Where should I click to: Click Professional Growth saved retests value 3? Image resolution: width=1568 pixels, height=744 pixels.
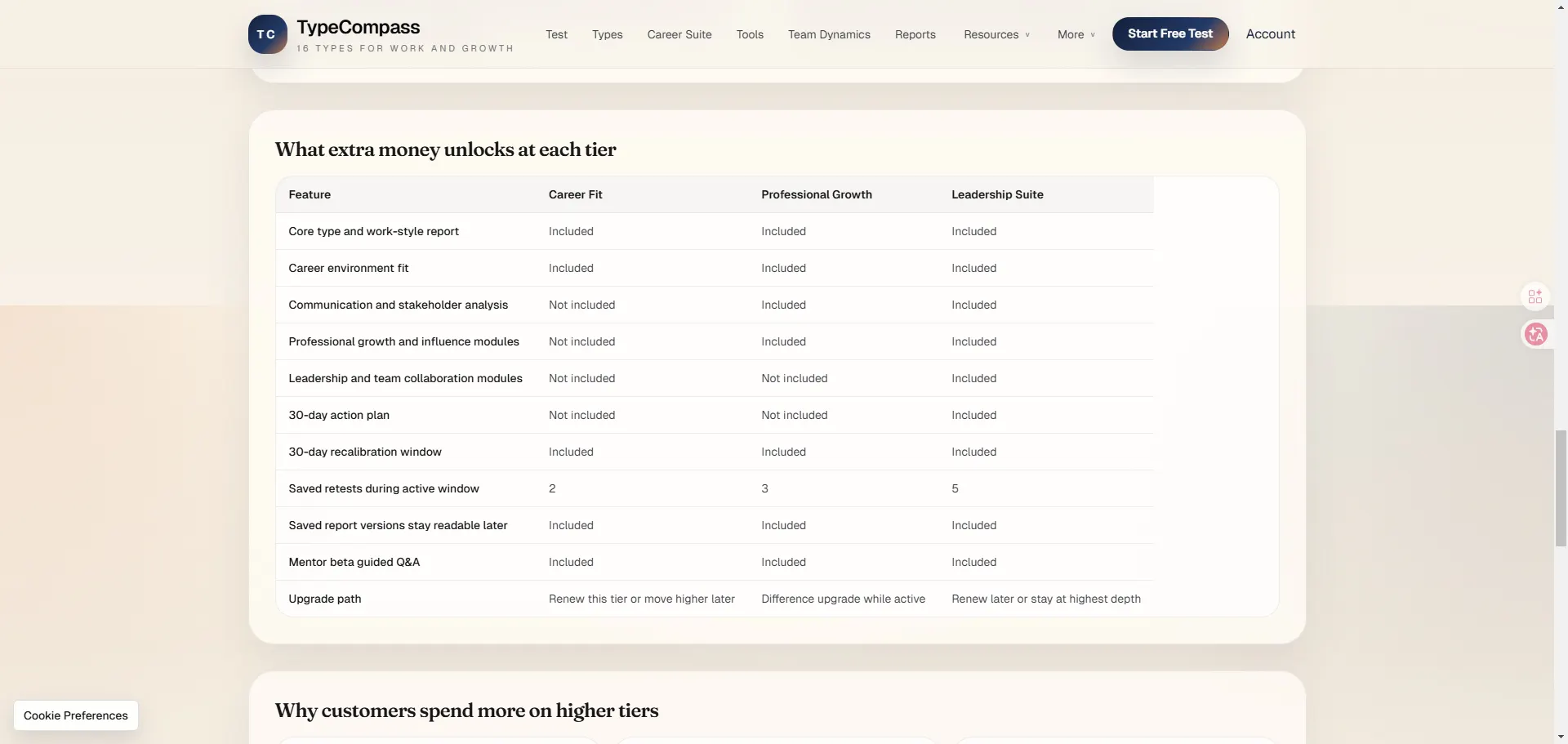point(764,488)
